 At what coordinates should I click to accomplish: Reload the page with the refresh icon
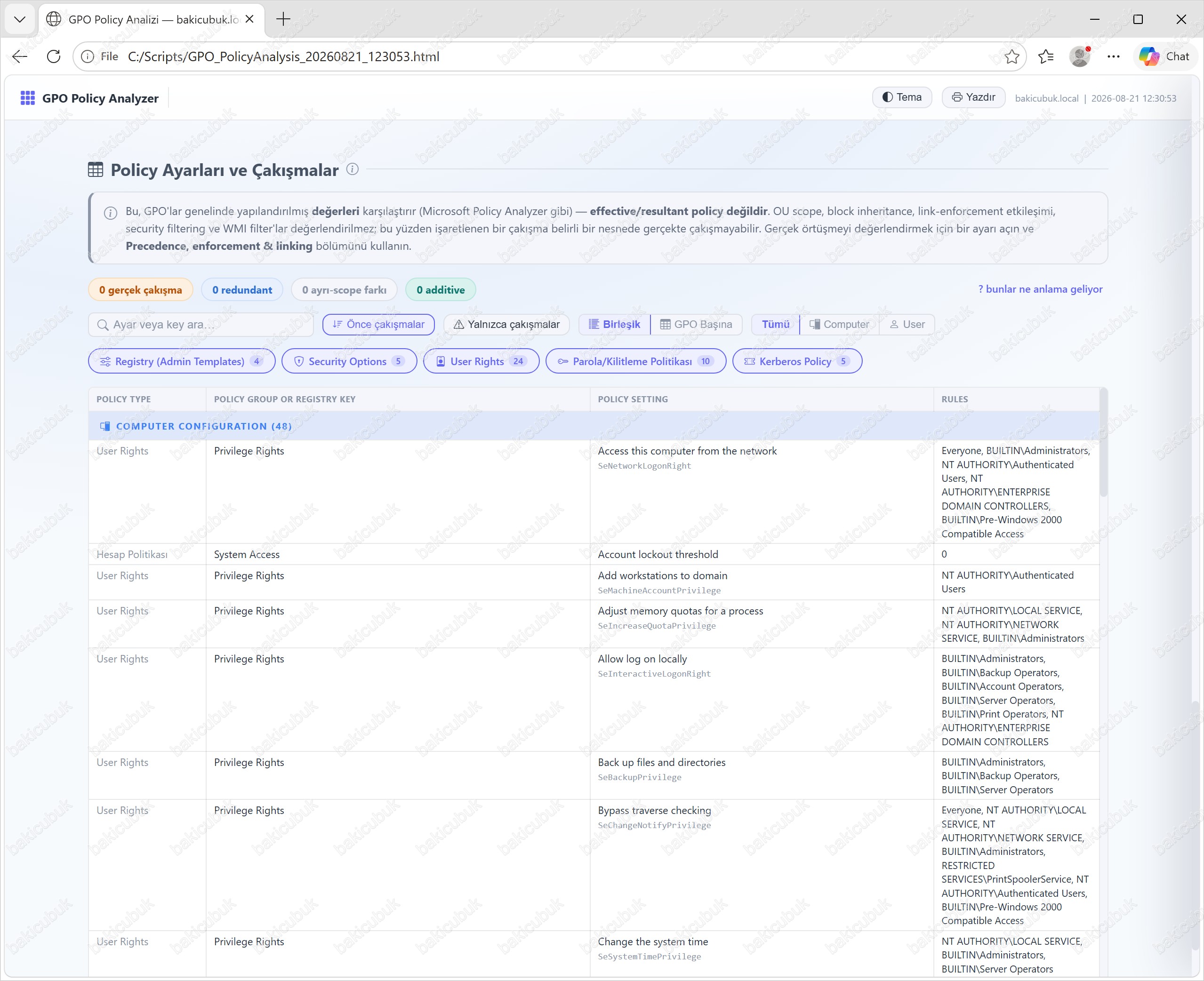[54, 56]
